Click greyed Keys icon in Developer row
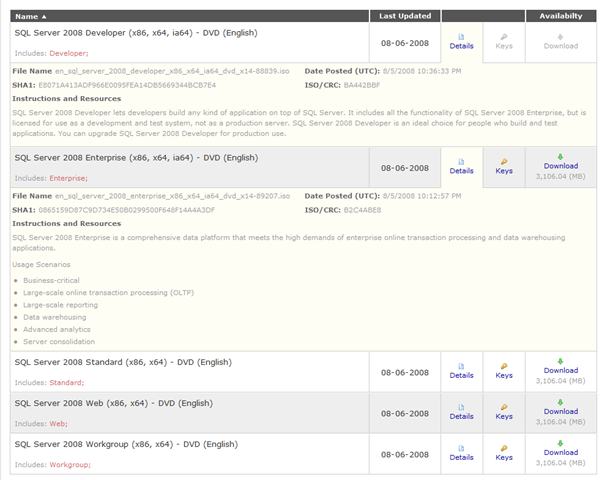Image resolution: width=602 pixels, height=480 pixels. tap(504, 37)
